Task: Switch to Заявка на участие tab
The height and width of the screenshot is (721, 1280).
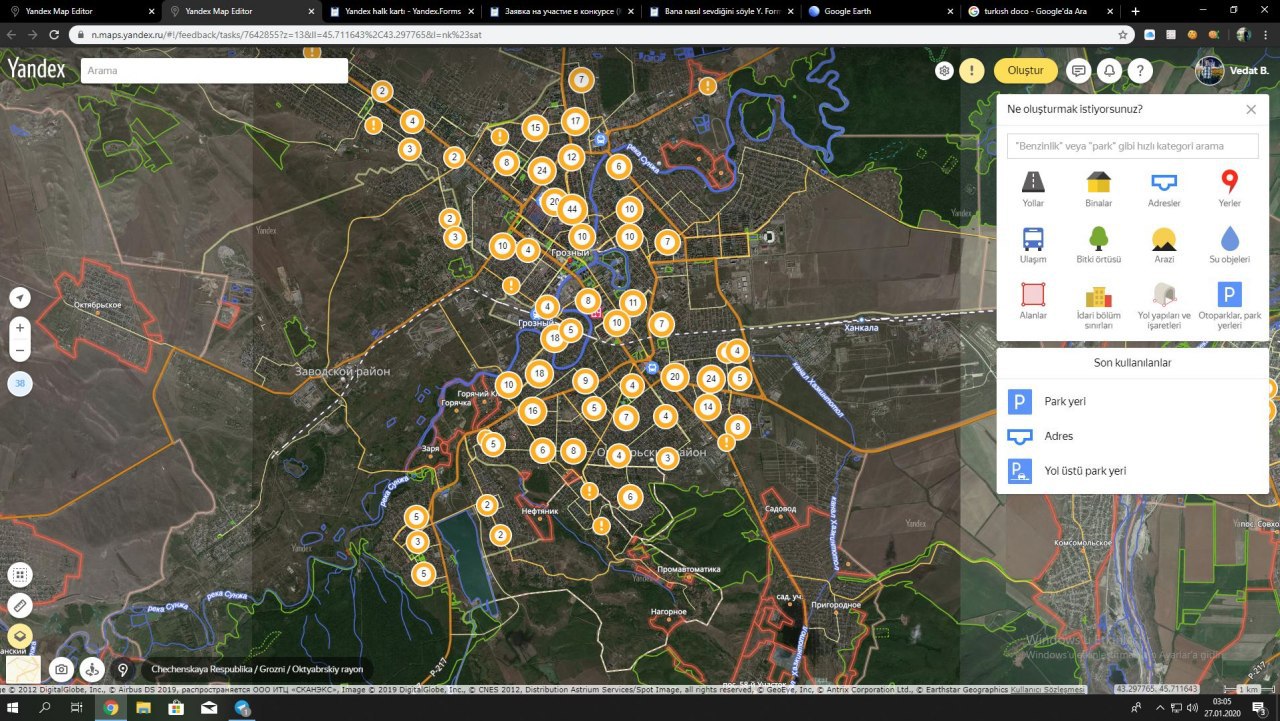Action: pyautogui.click(x=562, y=11)
